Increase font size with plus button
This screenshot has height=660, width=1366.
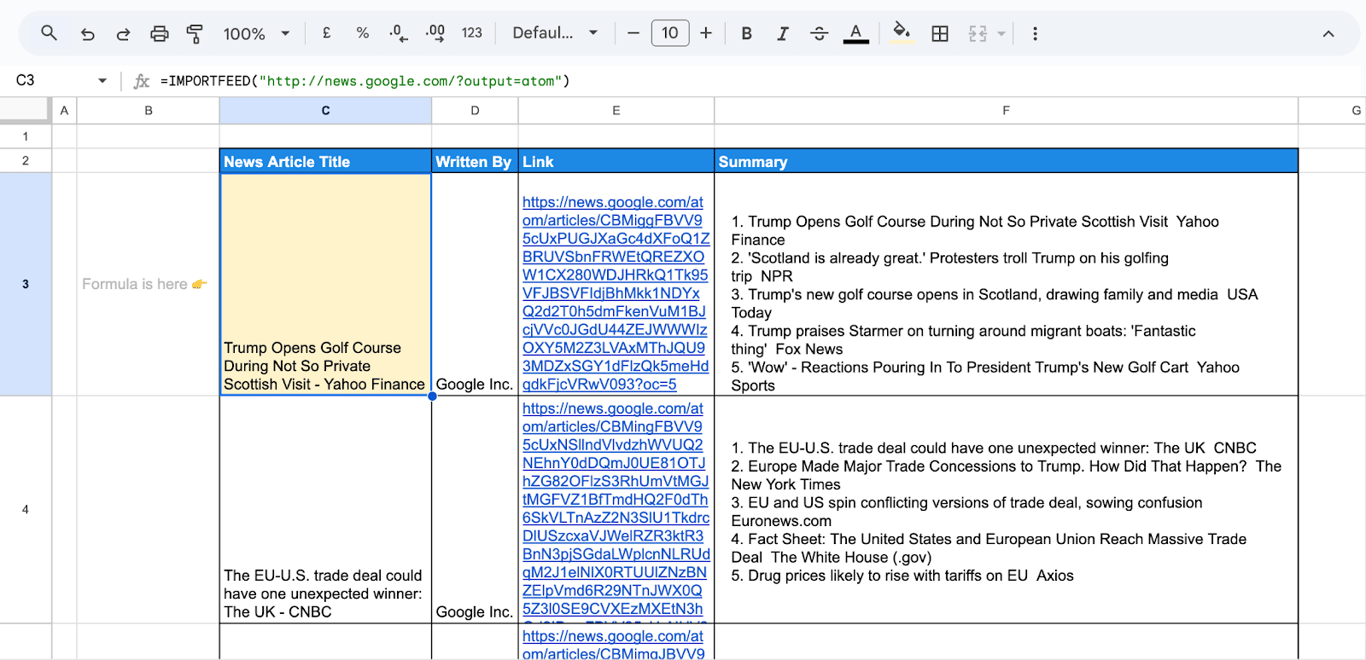tap(706, 33)
